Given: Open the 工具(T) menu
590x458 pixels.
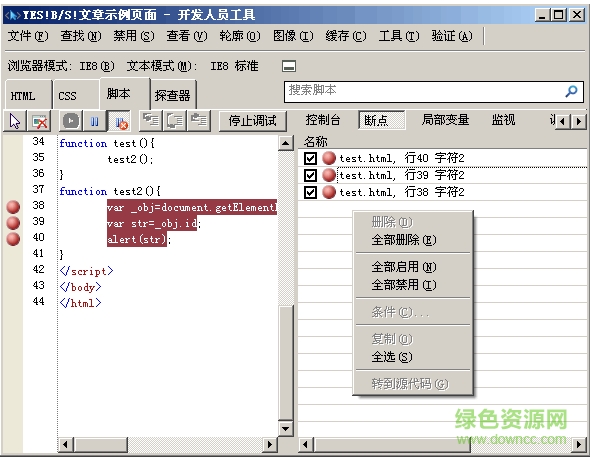Looking at the screenshot, I should pyautogui.click(x=399, y=36).
